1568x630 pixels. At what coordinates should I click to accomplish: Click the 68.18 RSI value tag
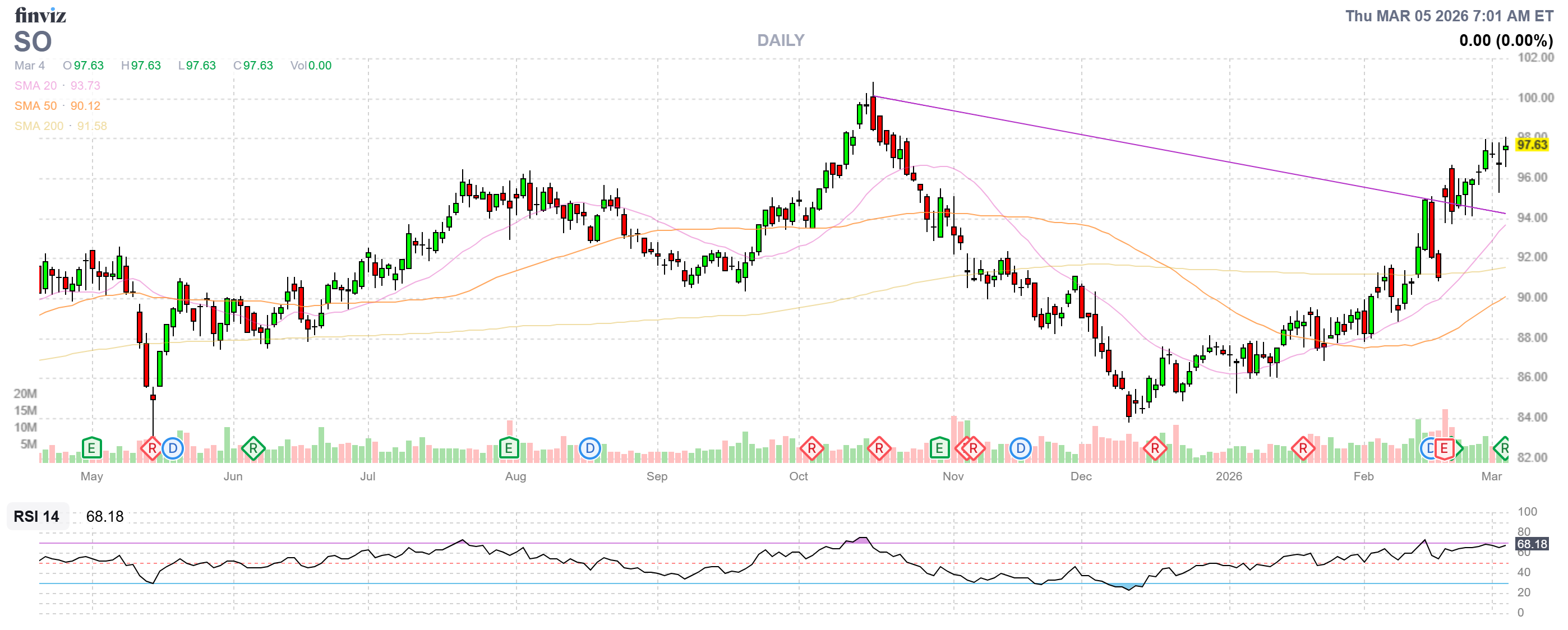1532,544
